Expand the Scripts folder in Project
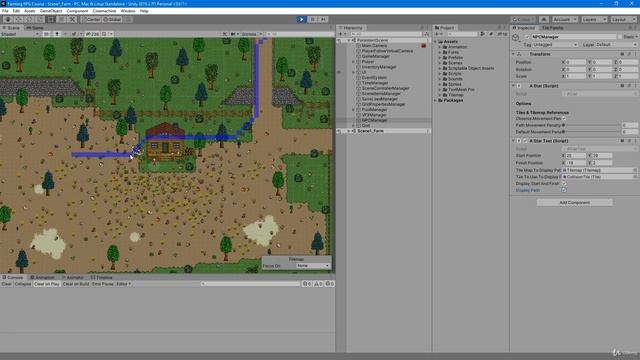The height and width of the screenshot is (360, 640). [440, 73]
